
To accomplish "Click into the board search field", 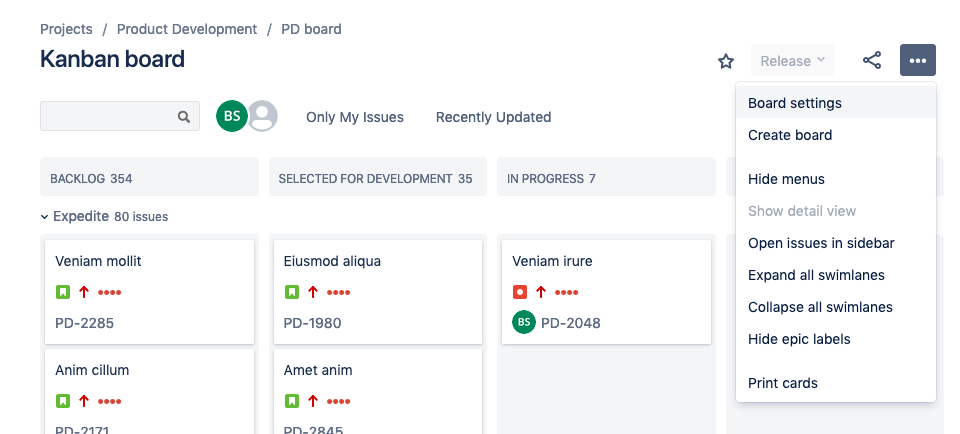I will click(x=107, y=117).
